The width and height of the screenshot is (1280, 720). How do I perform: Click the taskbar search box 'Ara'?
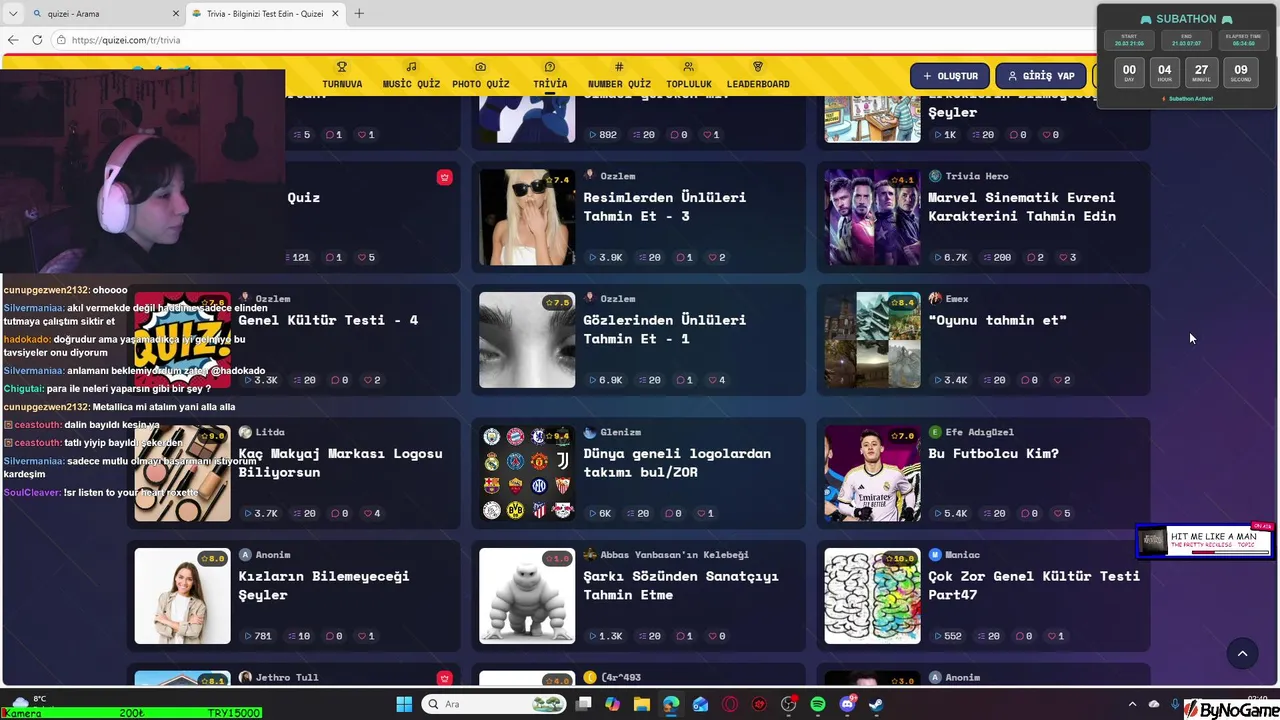point(493,704)
